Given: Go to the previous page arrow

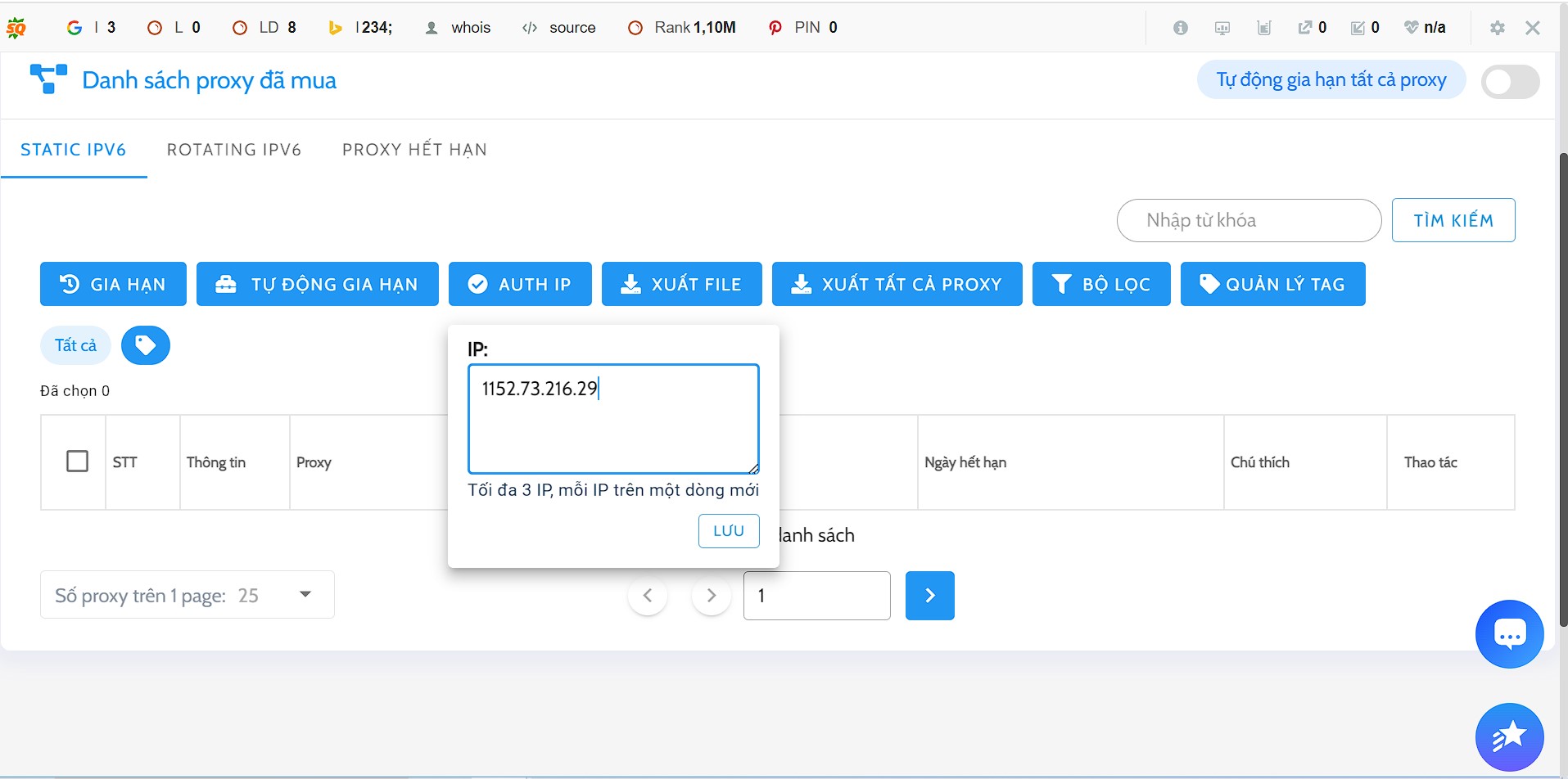Looking at the screenshot, I should 648,596.
